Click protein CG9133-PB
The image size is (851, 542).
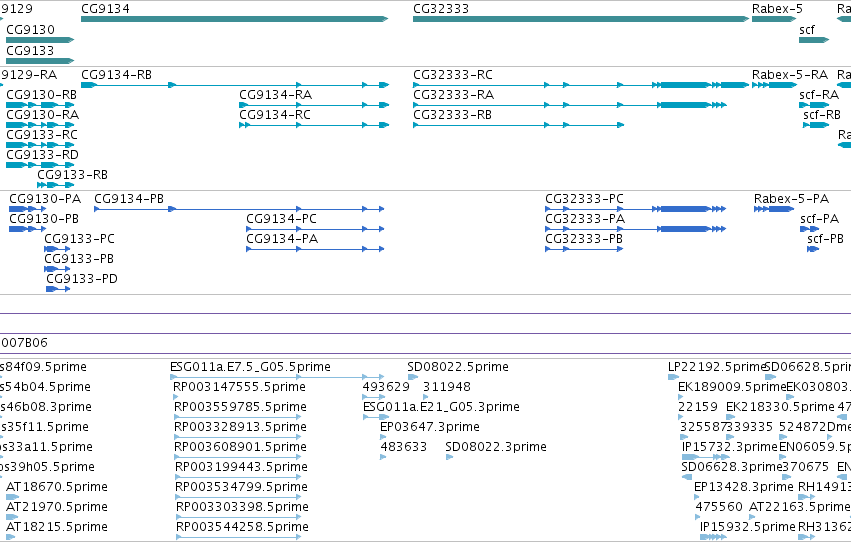(x=57, y=269)
